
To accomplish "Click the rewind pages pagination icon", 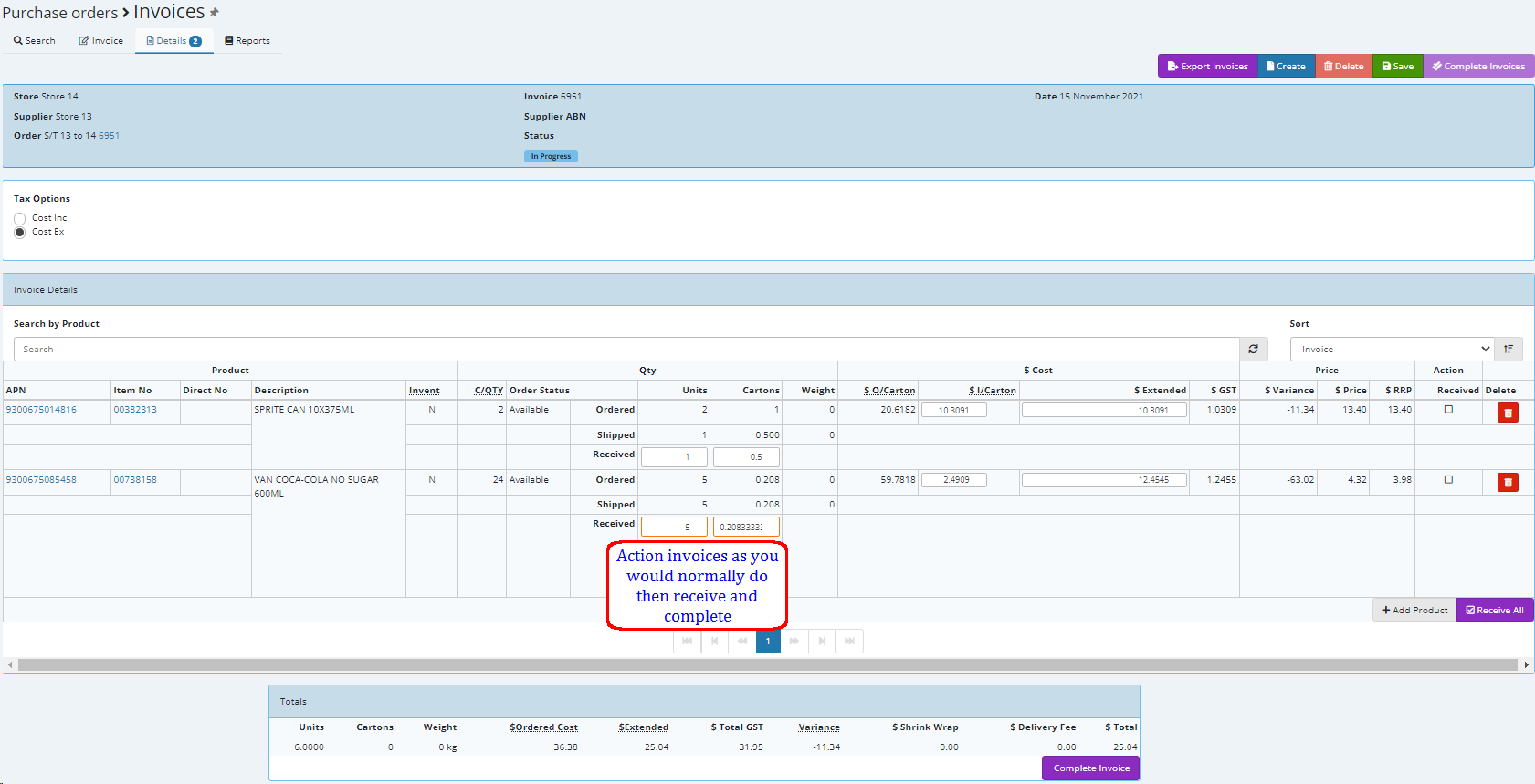I will coord(741,641).
